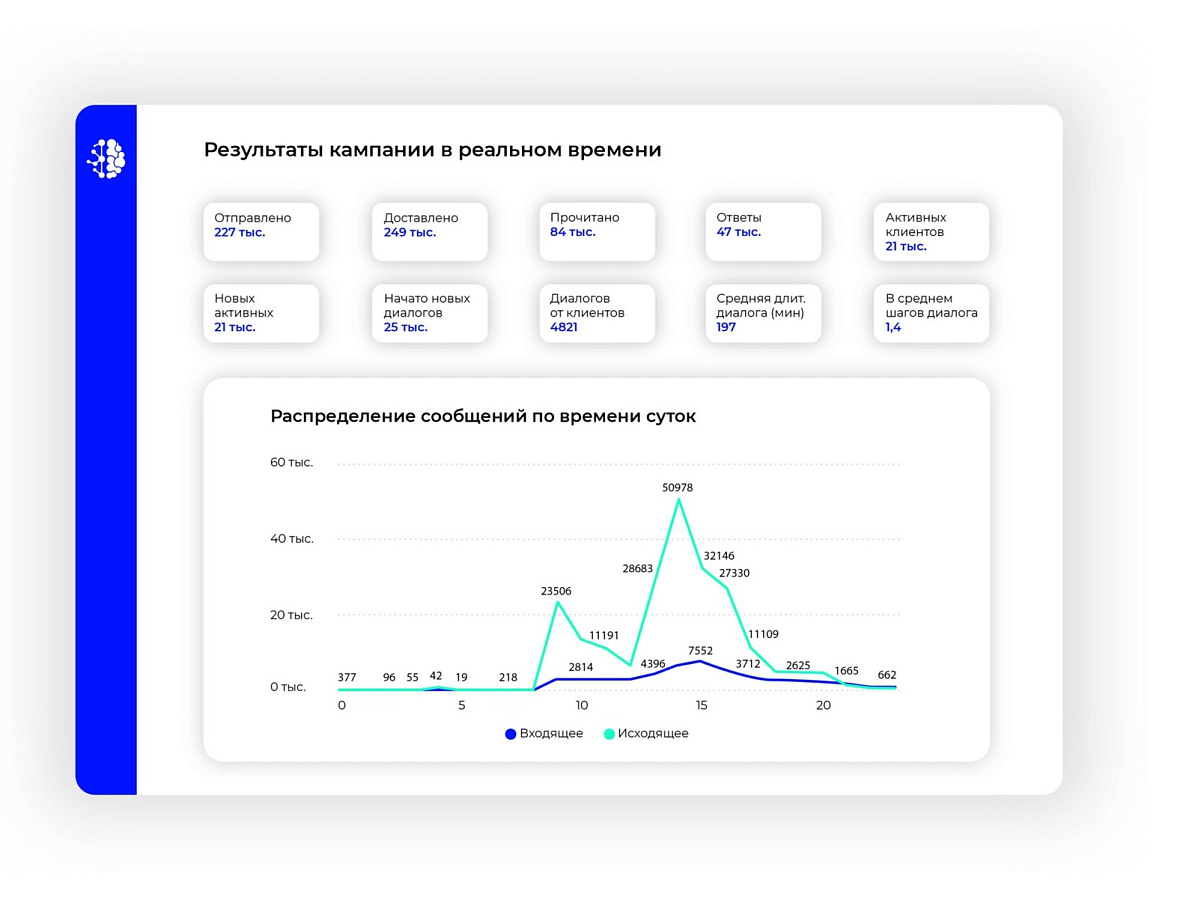Select Диалогов от клиентов 4821 card
This screenshot has width=1198, height=900.
[x=597, y=313]
